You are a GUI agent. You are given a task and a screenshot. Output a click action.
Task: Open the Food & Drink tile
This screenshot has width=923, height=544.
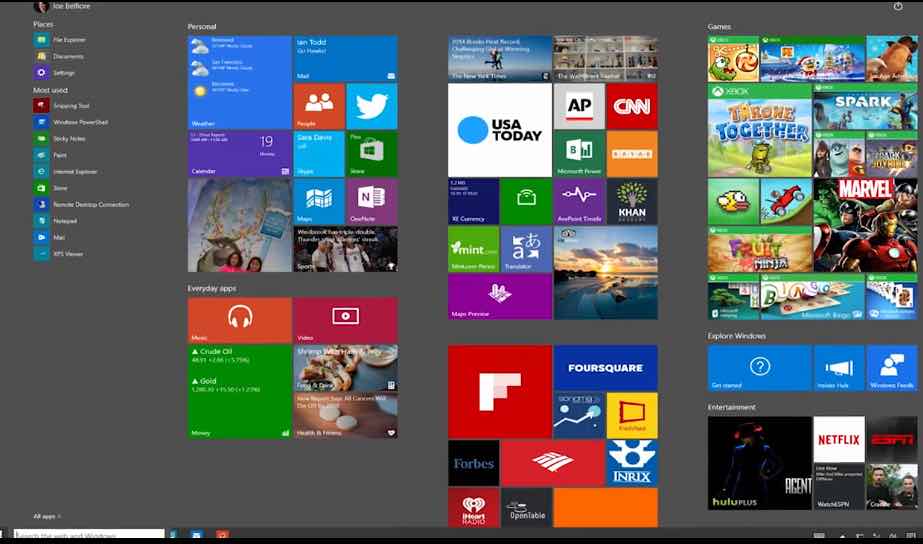click(346, 368)
